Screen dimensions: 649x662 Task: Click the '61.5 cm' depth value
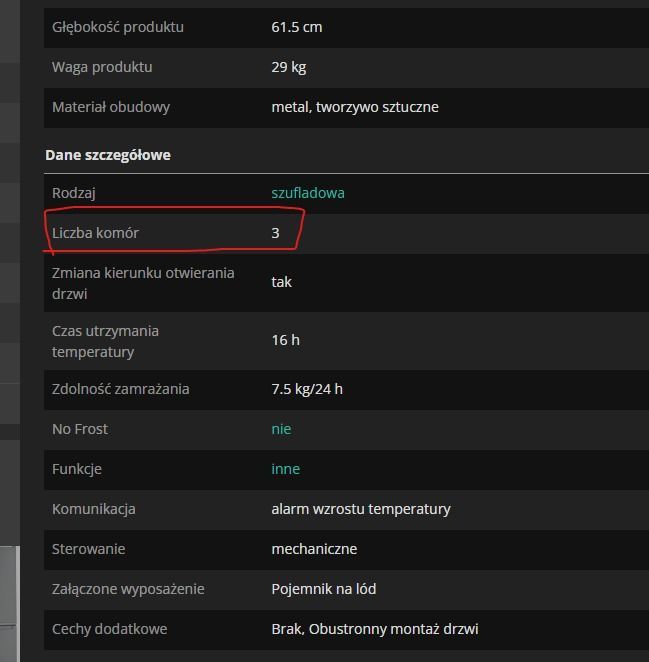[296, 27]
